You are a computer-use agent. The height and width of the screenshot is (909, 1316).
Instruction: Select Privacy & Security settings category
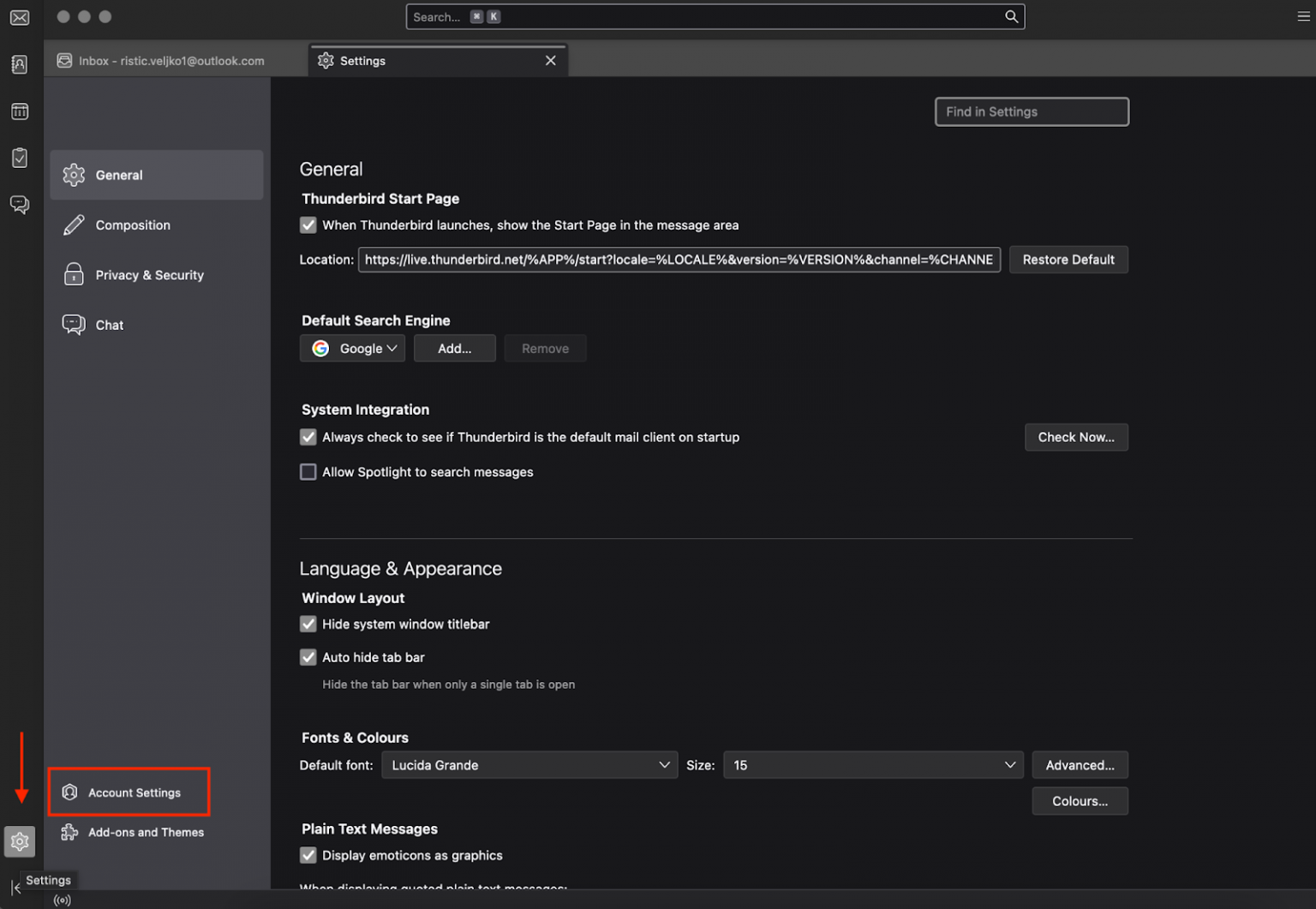[149, 275]
